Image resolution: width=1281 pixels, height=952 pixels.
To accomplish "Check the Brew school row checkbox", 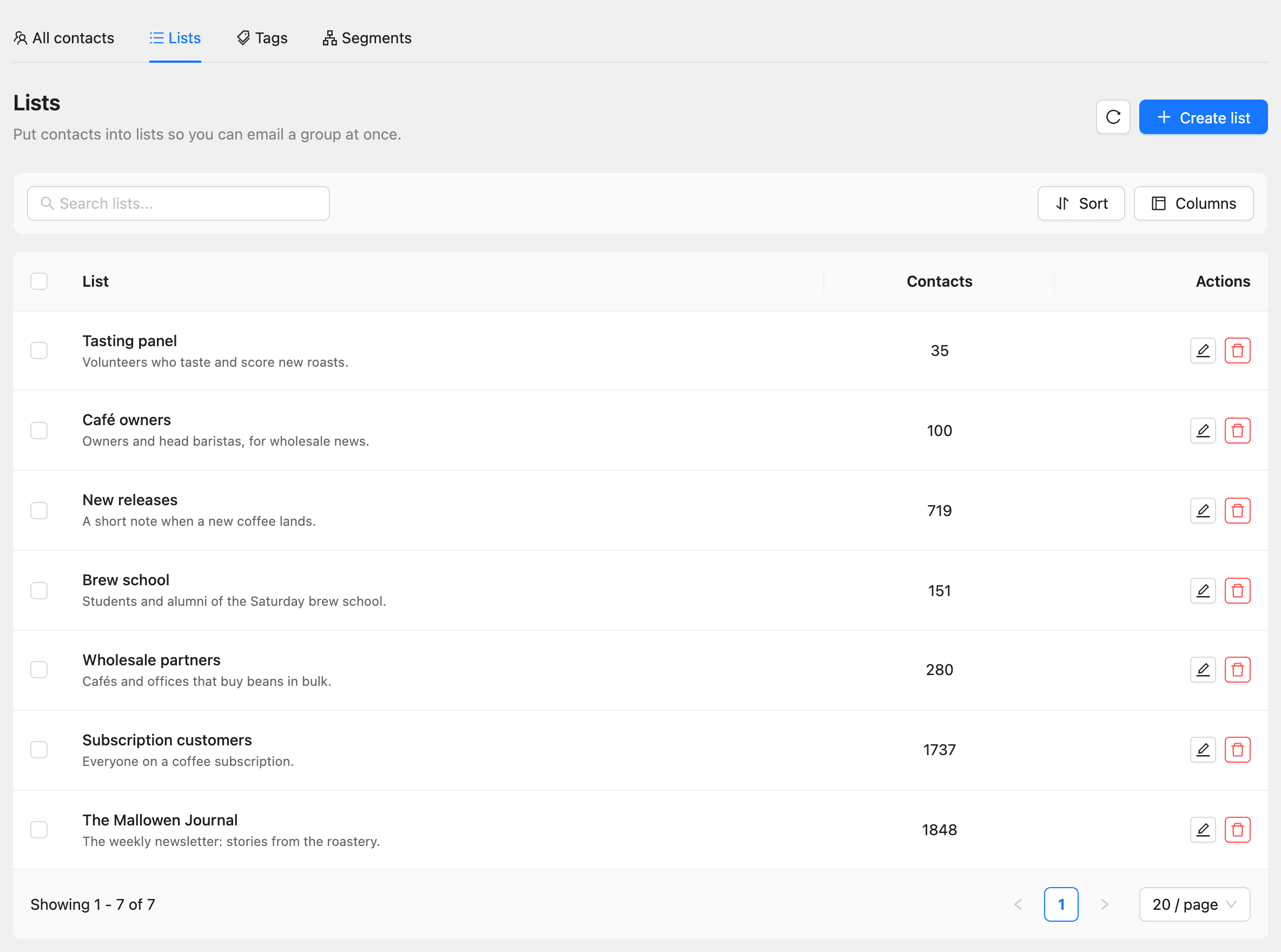I will click(38, 591).
